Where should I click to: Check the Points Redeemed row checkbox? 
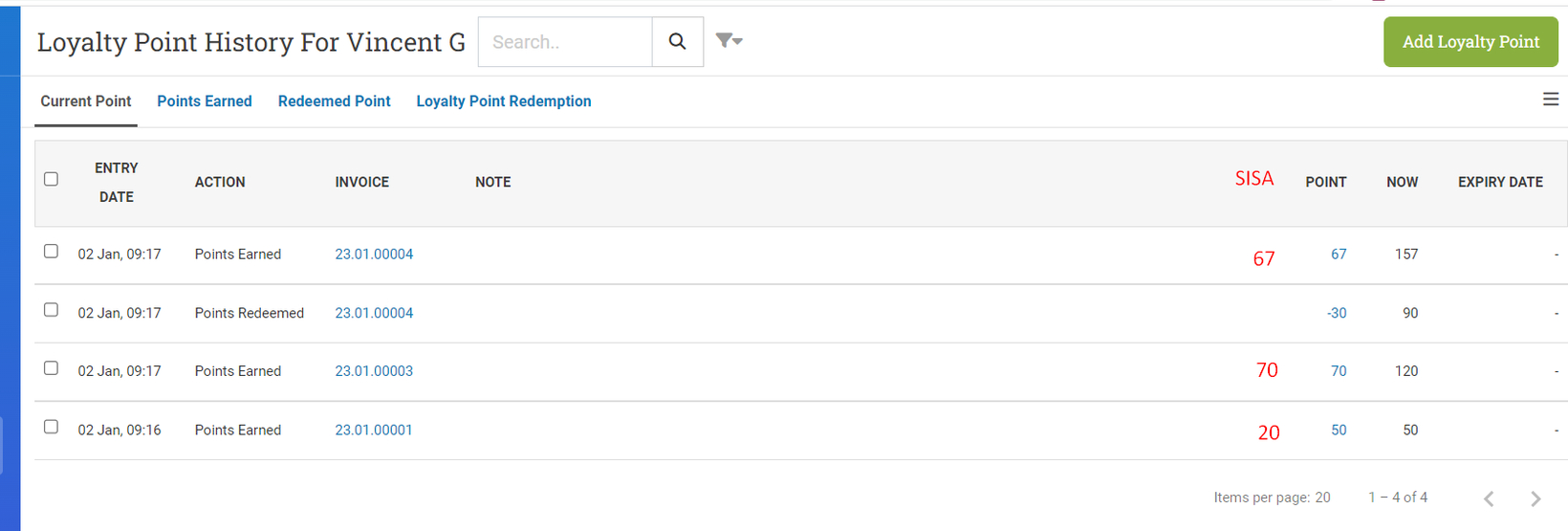click(52, 310)
